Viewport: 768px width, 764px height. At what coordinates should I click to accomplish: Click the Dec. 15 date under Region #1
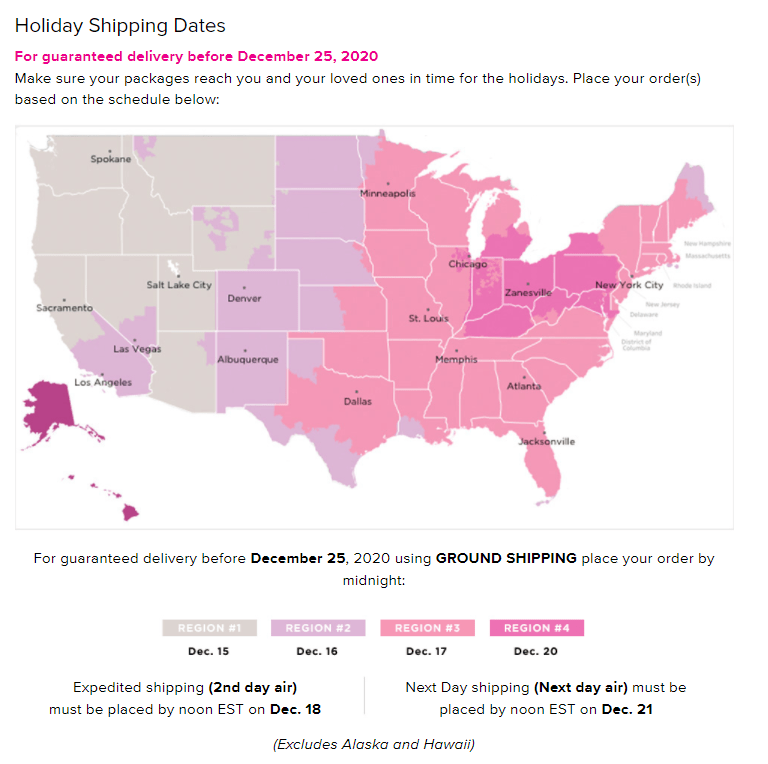(x=208, y=651)
